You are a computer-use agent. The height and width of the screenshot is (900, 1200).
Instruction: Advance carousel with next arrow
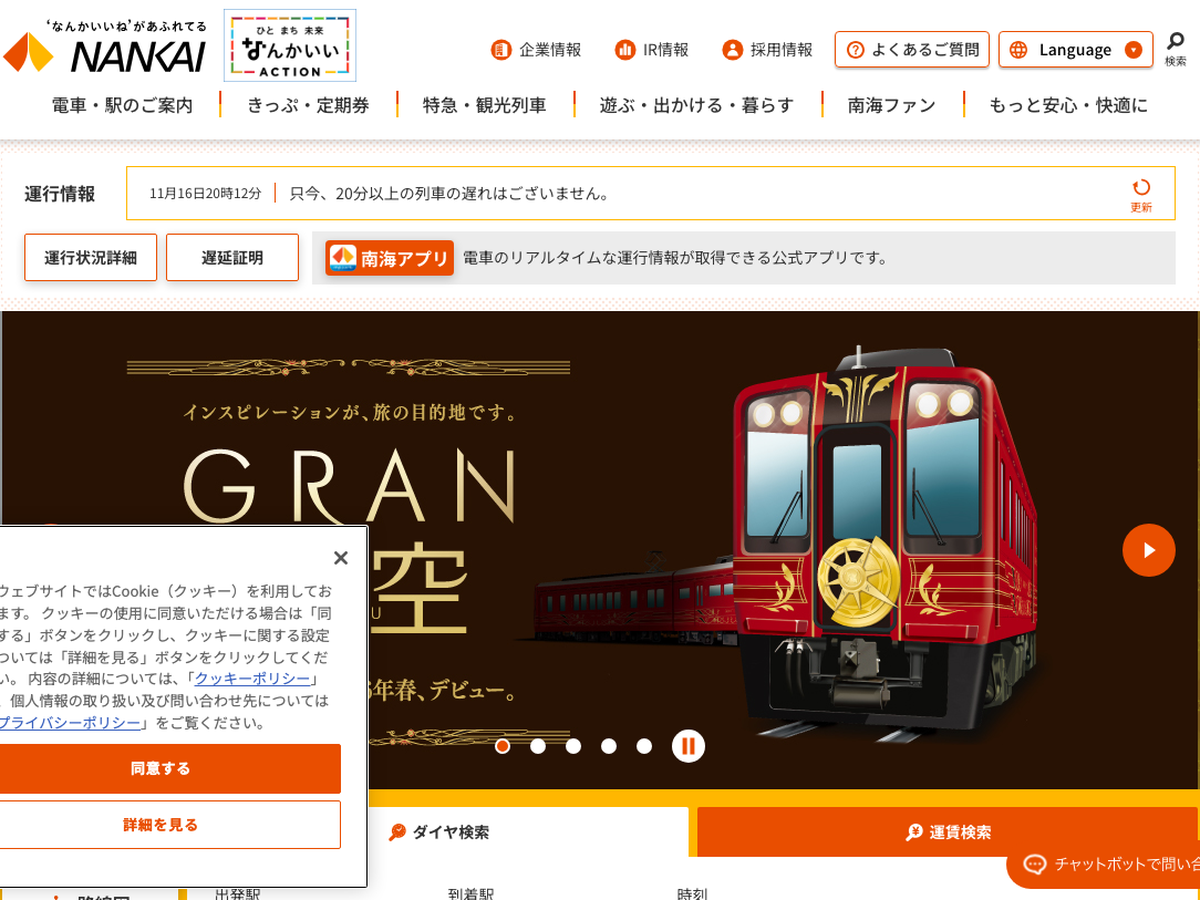click(1149, 550)
